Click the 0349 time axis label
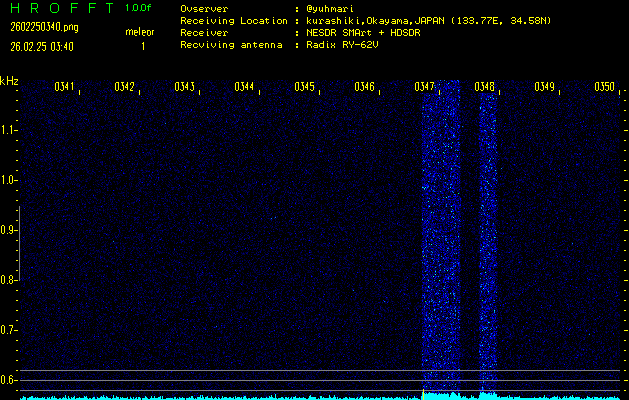 pos(544,86)
